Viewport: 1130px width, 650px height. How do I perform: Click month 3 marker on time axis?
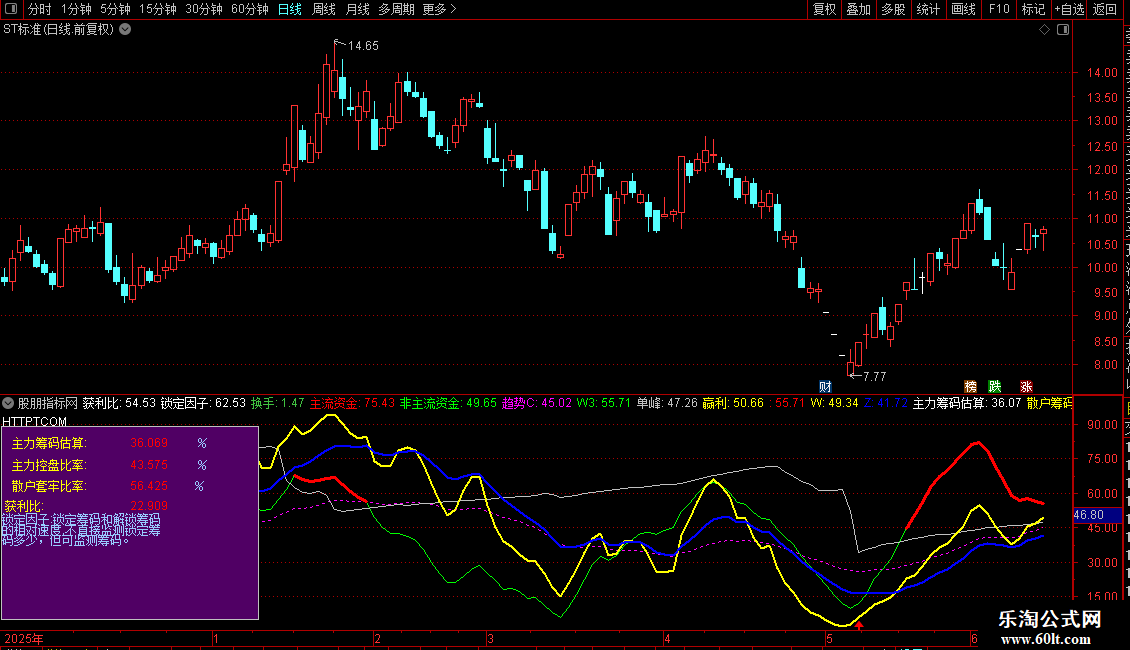(490, 638)
